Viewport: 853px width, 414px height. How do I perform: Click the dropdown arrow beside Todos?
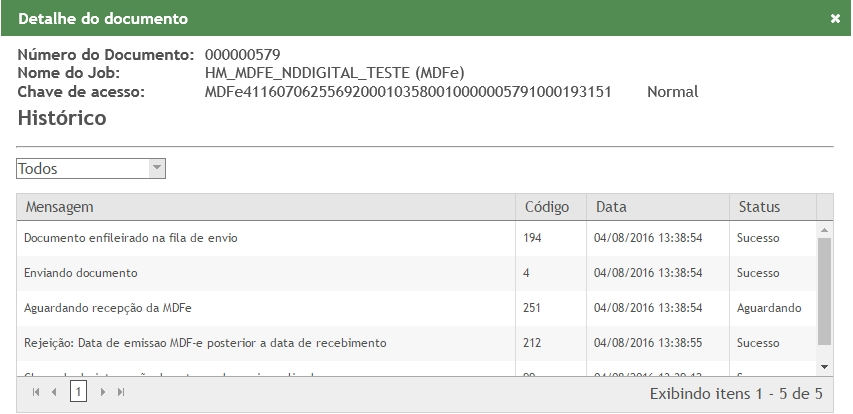point(156,169)
